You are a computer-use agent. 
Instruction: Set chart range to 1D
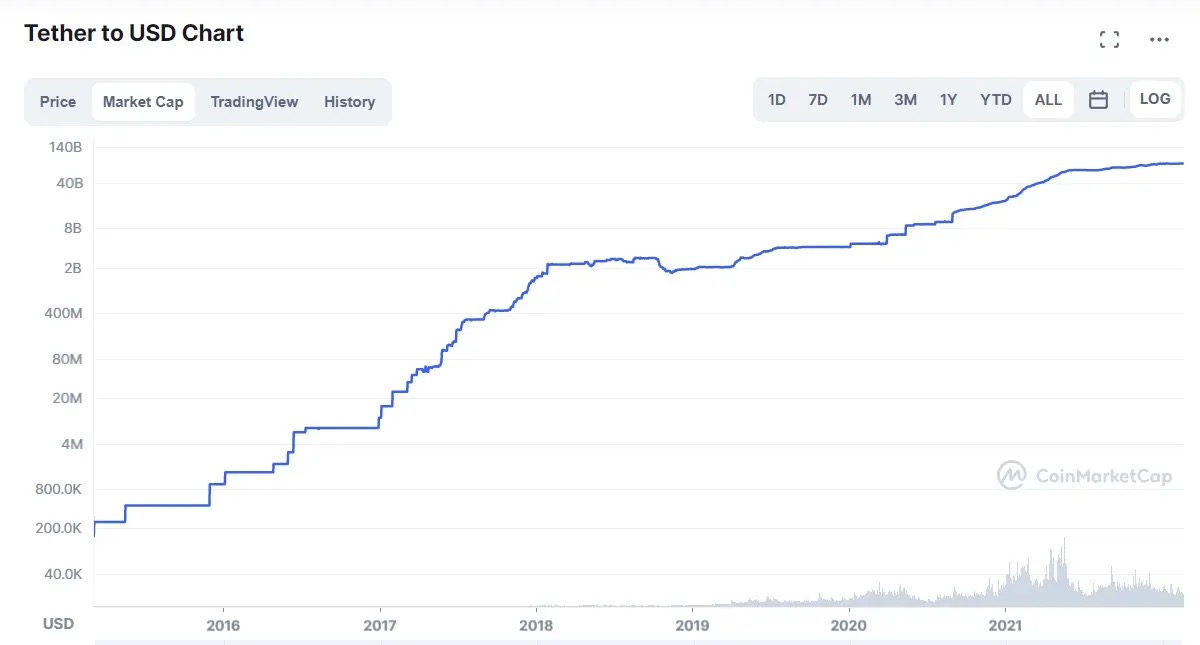777,100
